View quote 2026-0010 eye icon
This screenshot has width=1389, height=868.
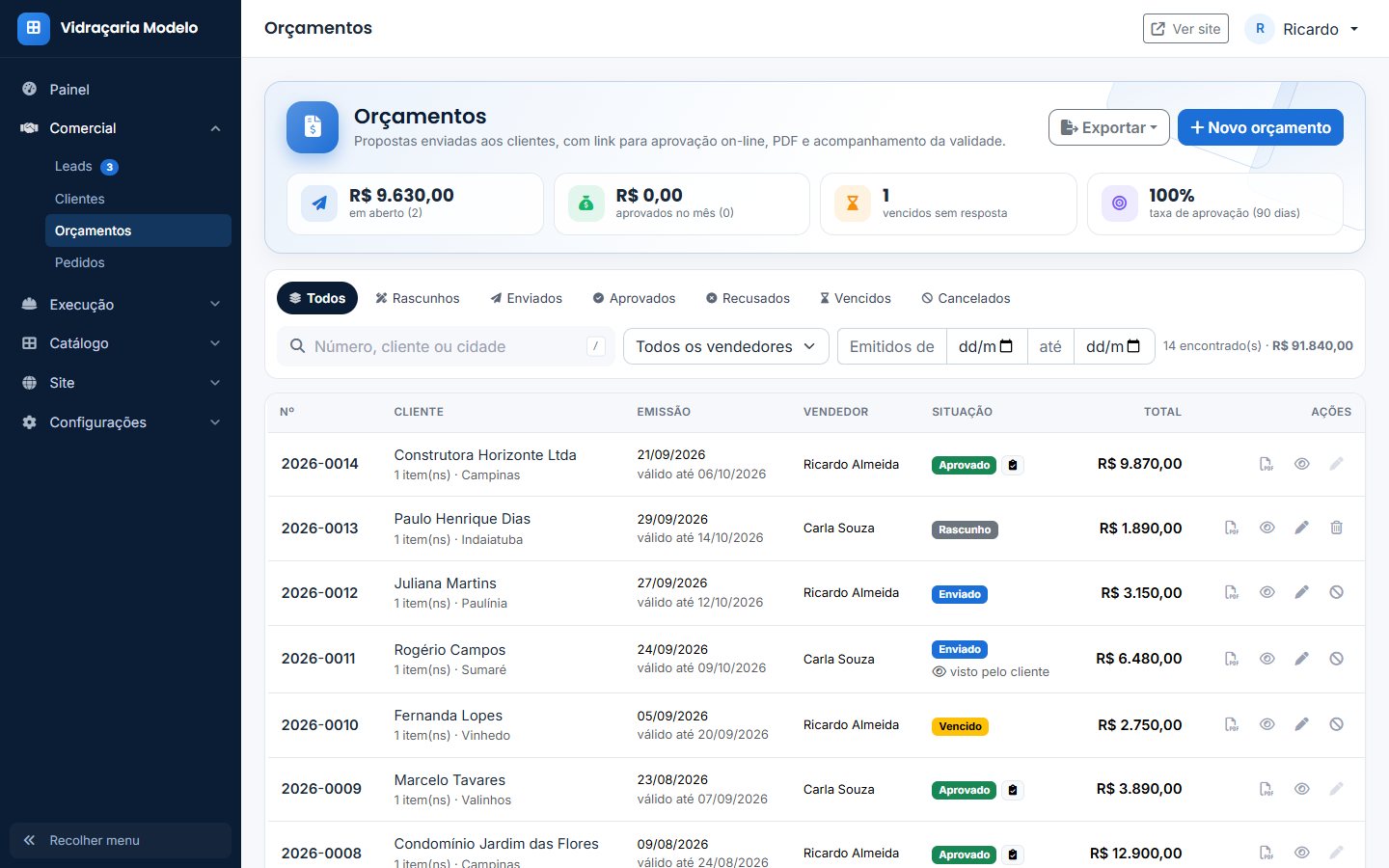pyautogui.click(x=1267, y=724)
